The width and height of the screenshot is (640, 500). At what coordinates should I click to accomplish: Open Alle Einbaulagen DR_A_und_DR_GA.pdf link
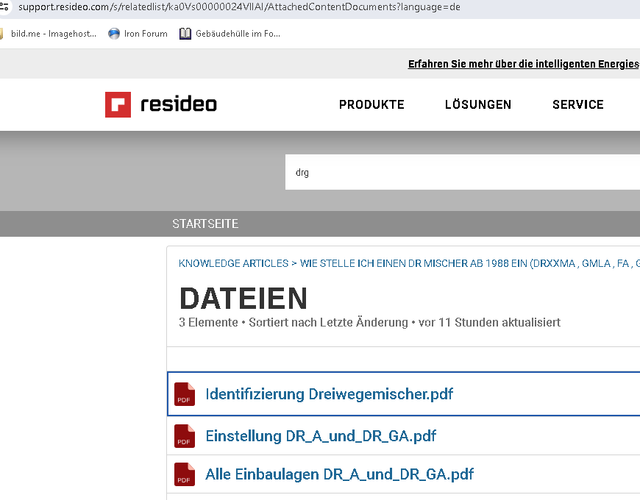[339, 474]
